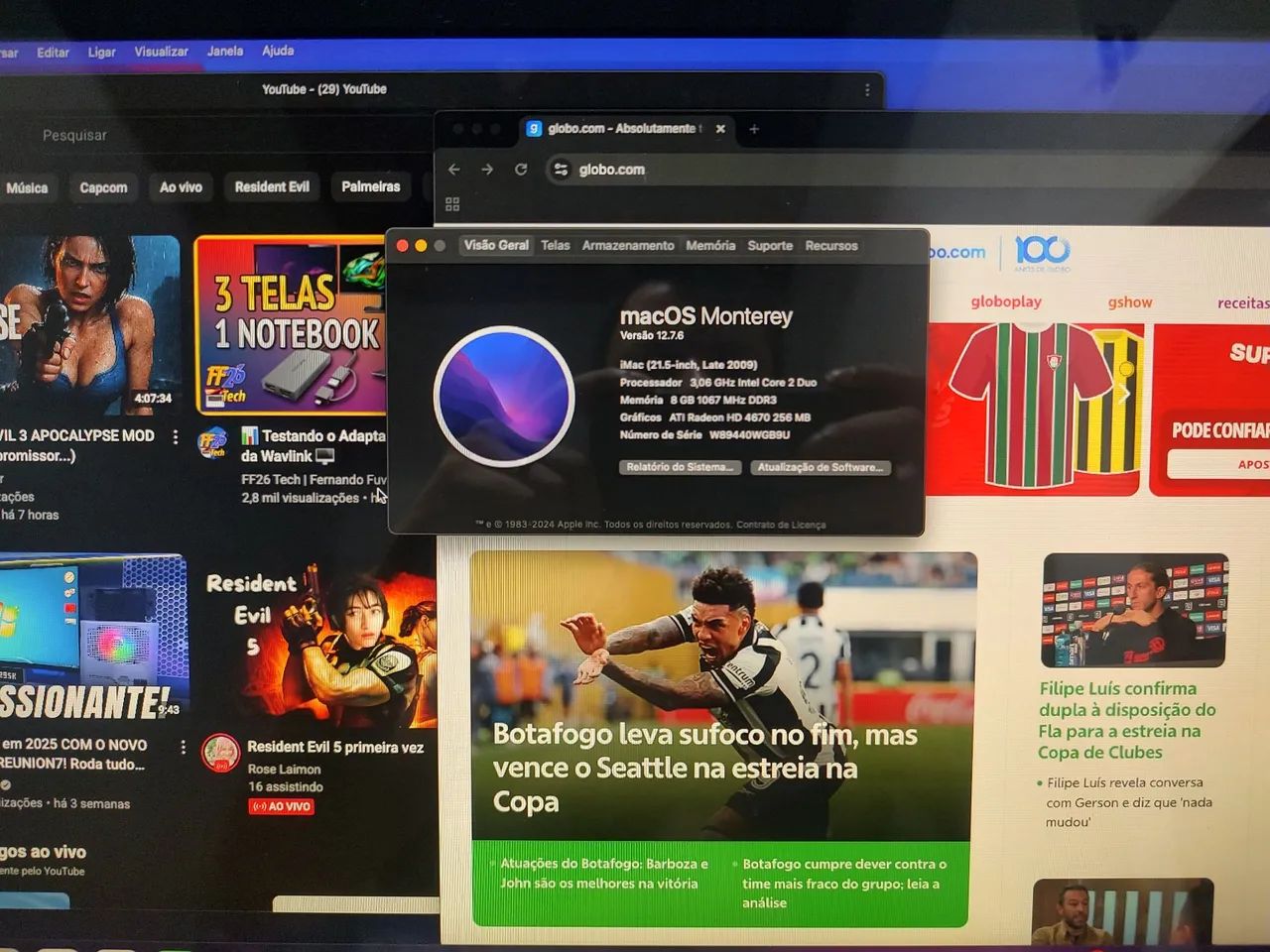1270x952 pixels.
Task: Select the Resident Evil filter chip
Action: tap(272, 186)
